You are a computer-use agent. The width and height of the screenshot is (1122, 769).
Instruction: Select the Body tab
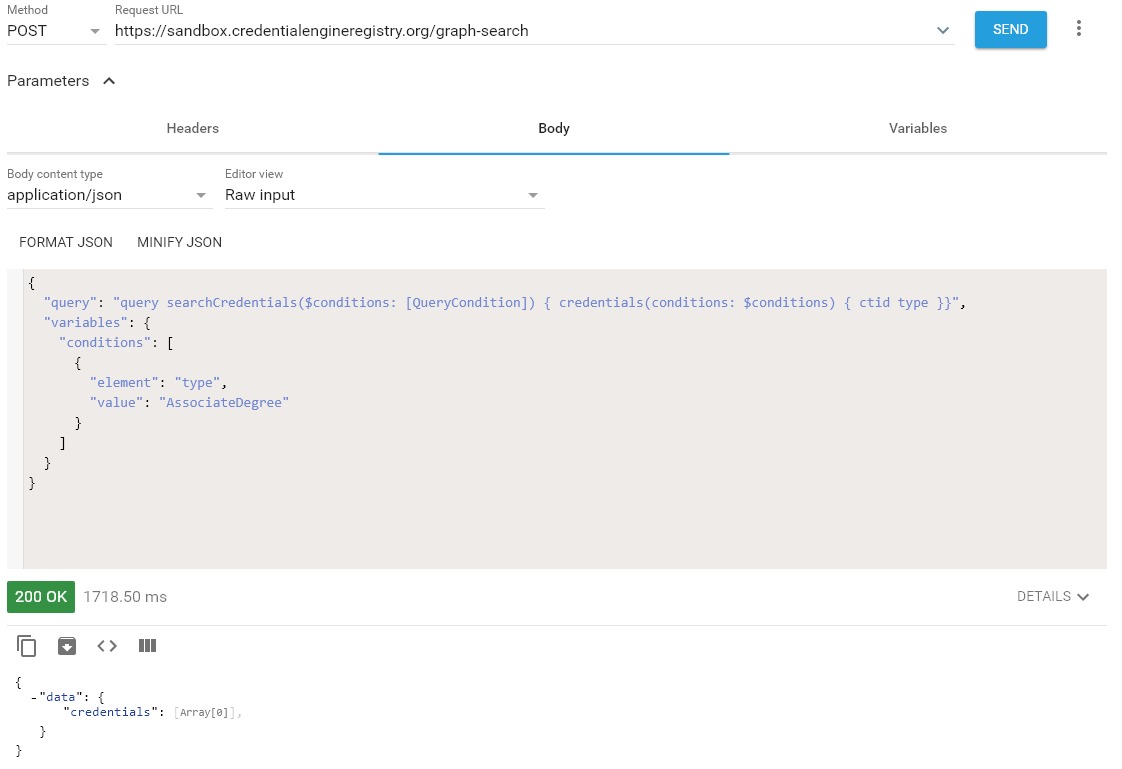click(553, 128)
